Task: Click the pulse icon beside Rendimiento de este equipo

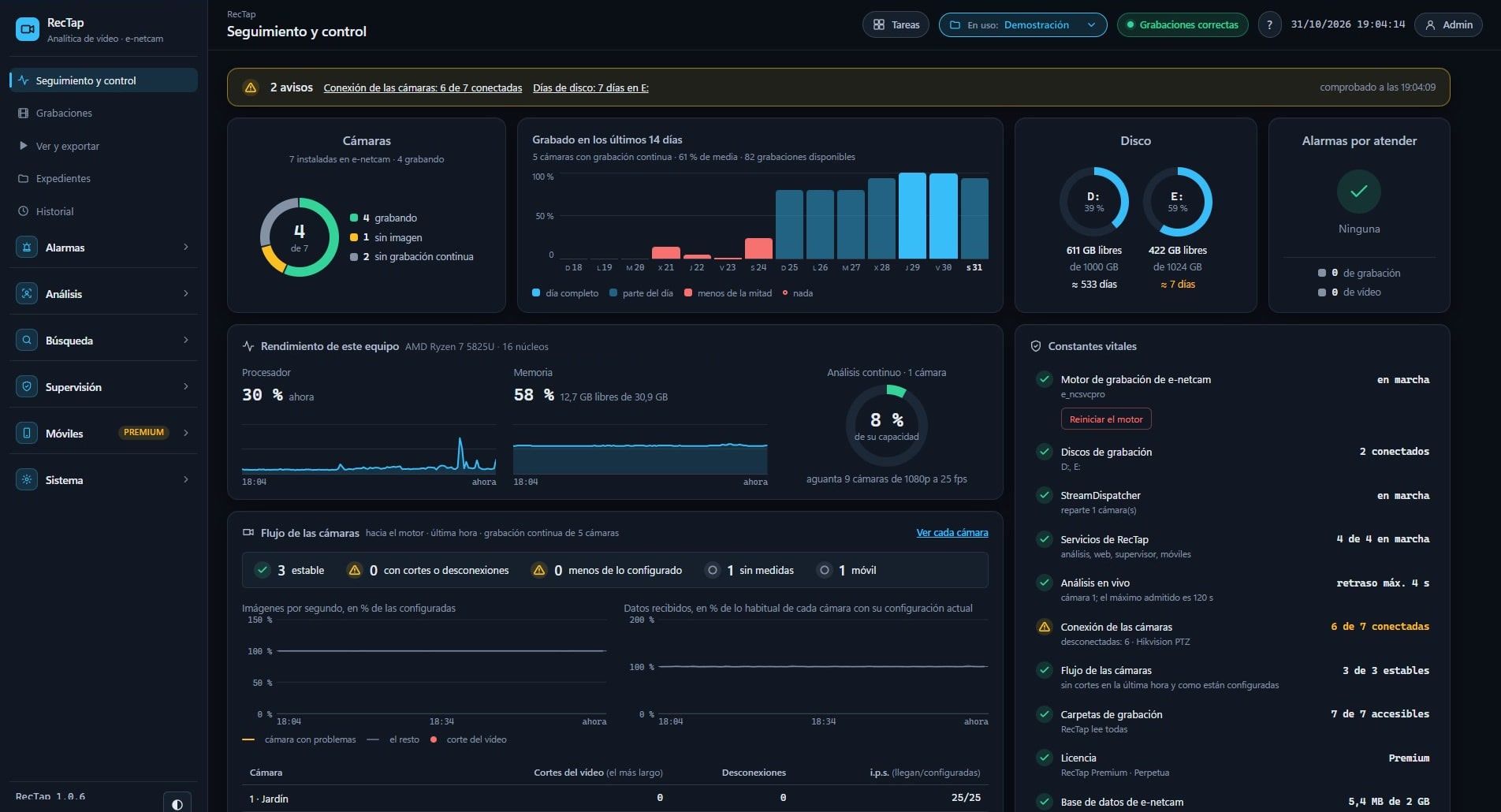Action: click(248, 346)
